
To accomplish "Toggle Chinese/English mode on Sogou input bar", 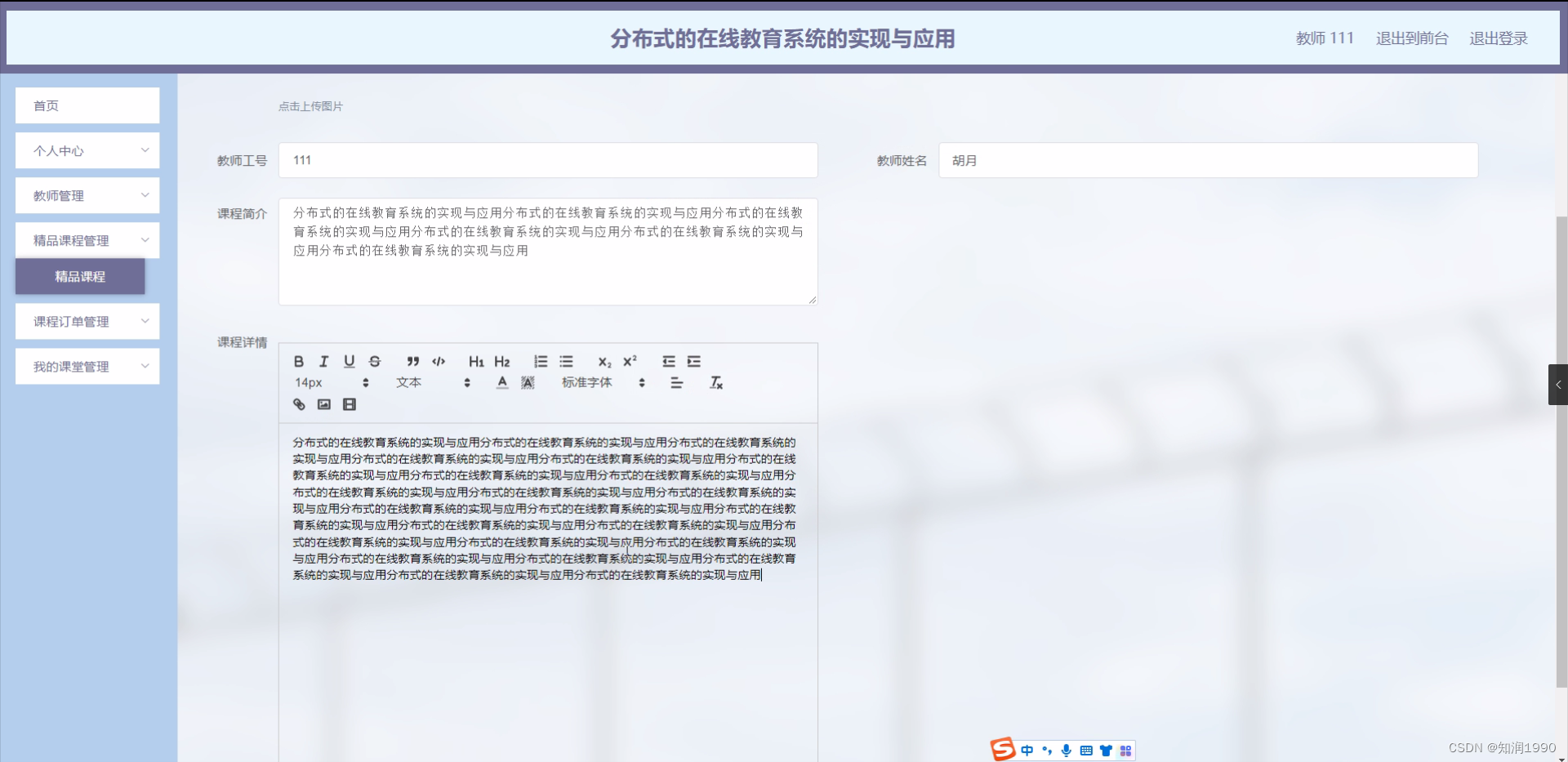I will click(x=1027, y=750).
